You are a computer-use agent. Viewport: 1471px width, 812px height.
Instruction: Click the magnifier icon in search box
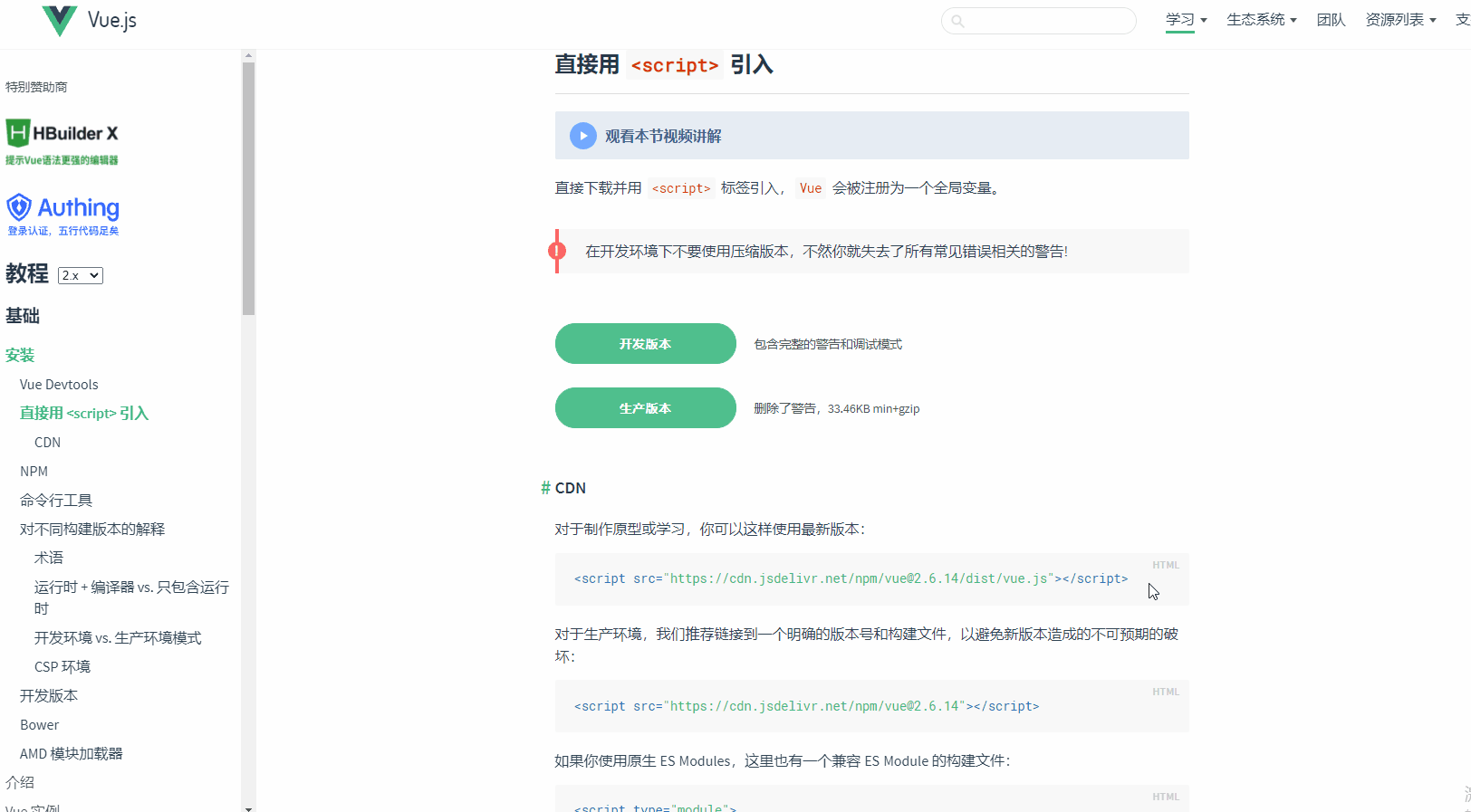(957, 21)
